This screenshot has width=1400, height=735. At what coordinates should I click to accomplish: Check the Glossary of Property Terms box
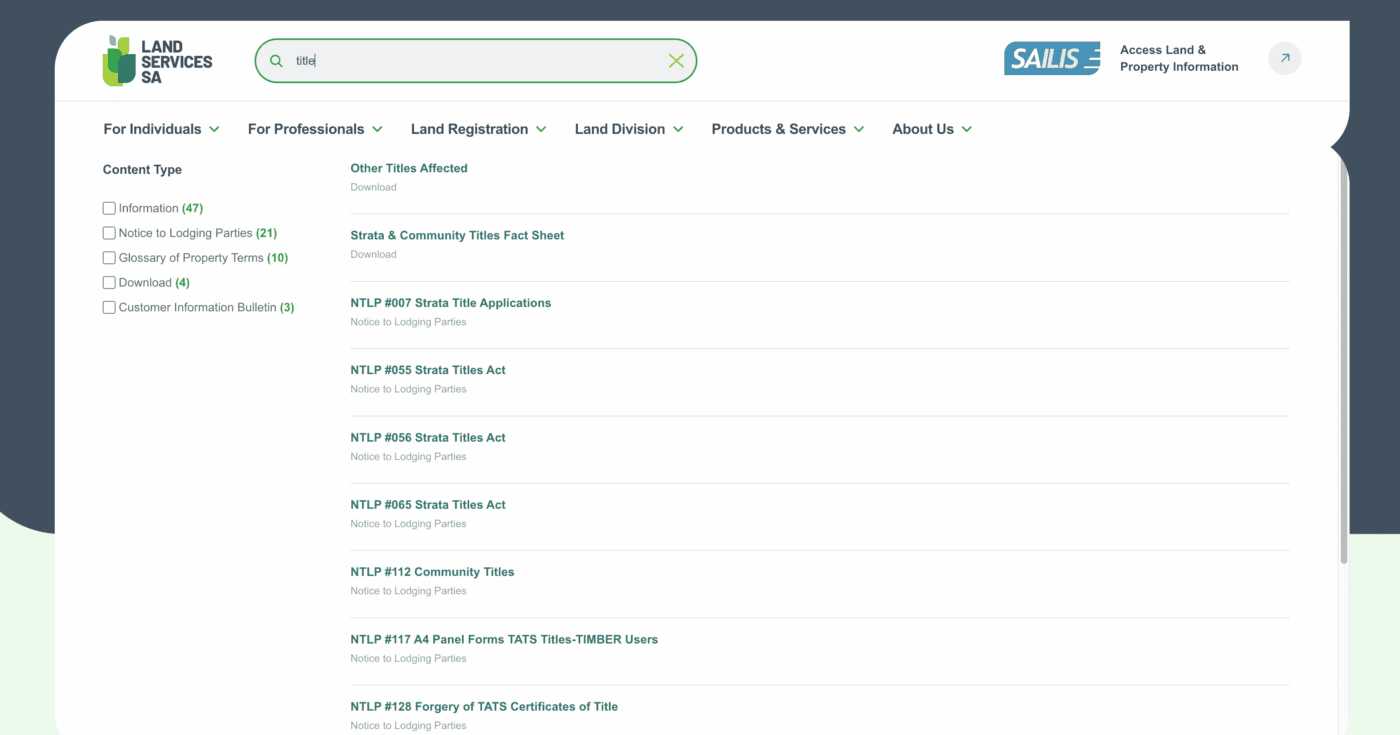click(x=109, y=258)
